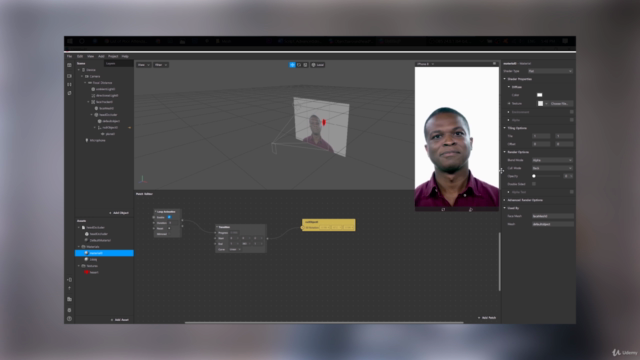640x360 pixels.
Task: Click the restart icon below the simulator preview
Action: coord(443,209)
